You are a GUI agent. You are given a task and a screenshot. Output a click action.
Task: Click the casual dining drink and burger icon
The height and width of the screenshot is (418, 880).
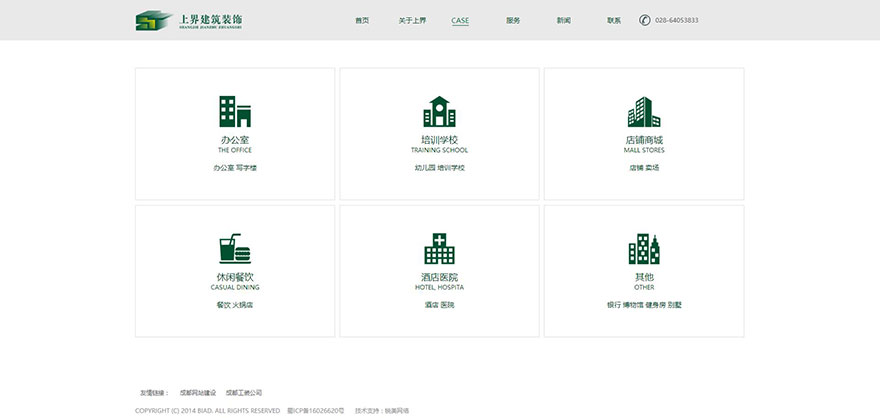pos(235,248)
